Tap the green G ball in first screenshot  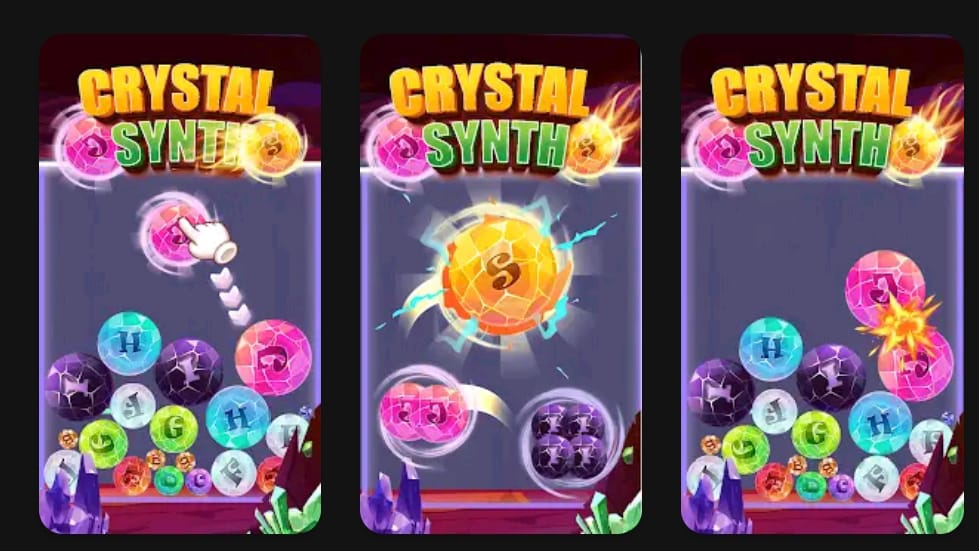coord(174,429)
